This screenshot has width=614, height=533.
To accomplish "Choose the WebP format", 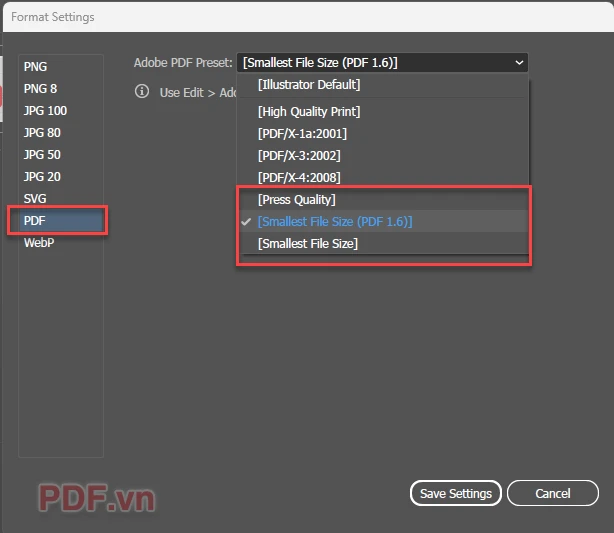I will 61,242.
